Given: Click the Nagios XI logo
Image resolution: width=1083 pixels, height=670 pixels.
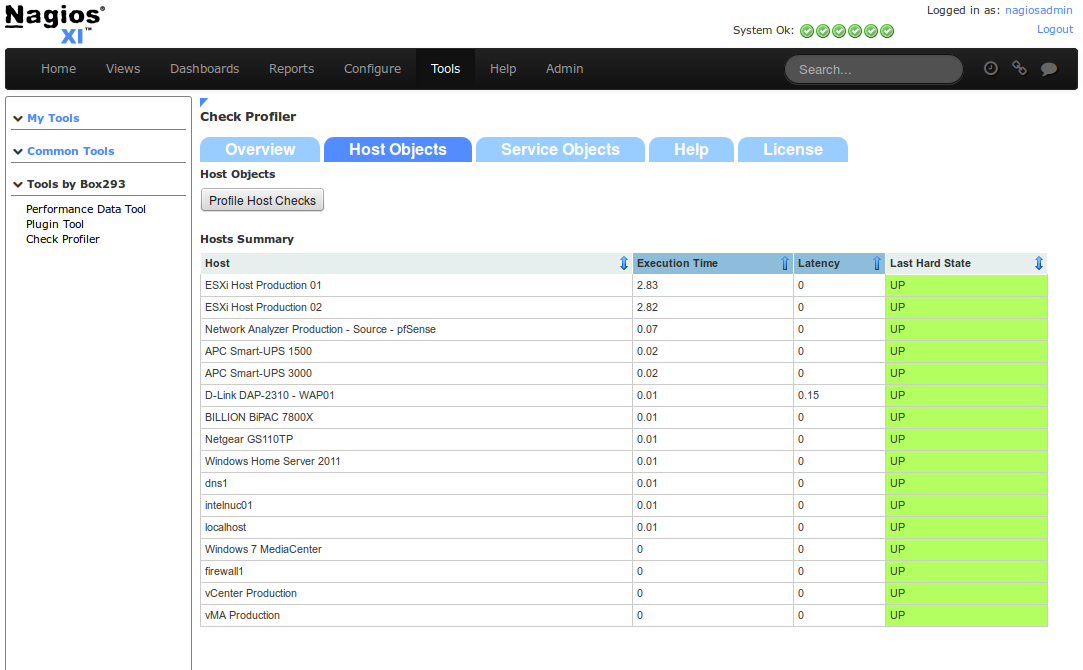Looking at the screenshot, I should click(55, 25).
